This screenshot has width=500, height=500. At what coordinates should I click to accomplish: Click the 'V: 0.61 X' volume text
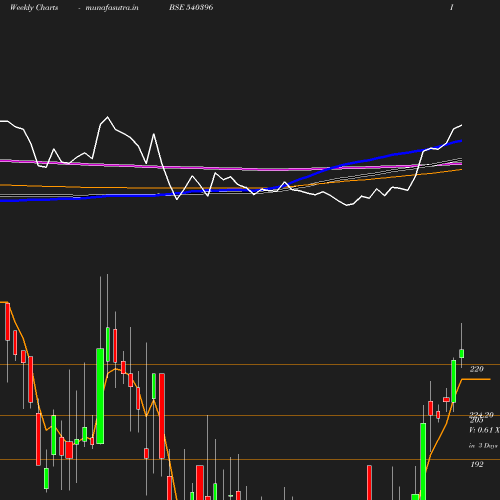(x=484, y=430)
